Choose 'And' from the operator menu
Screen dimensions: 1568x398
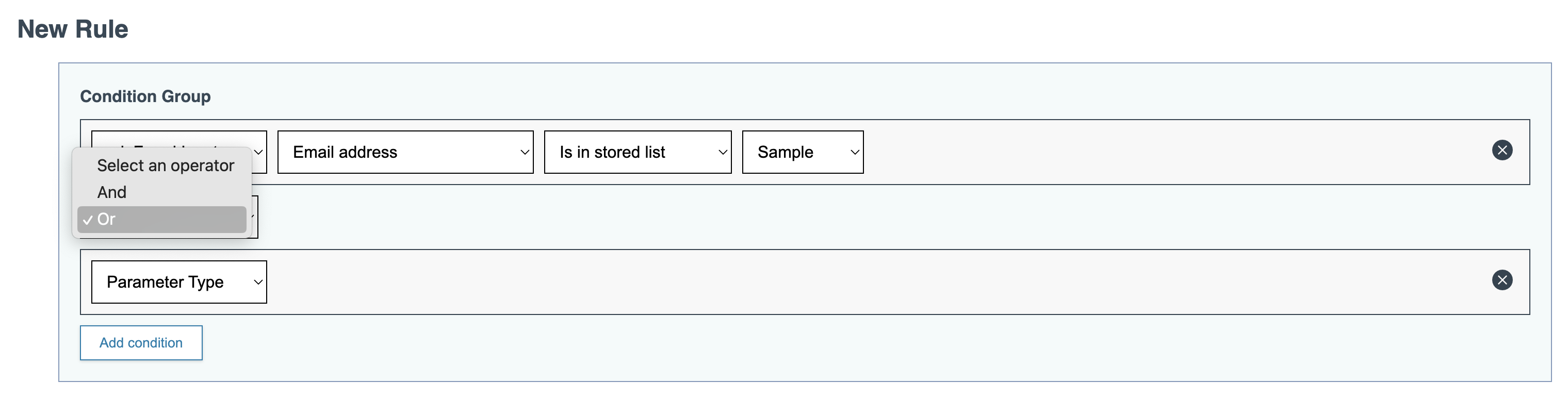(112, 192)
